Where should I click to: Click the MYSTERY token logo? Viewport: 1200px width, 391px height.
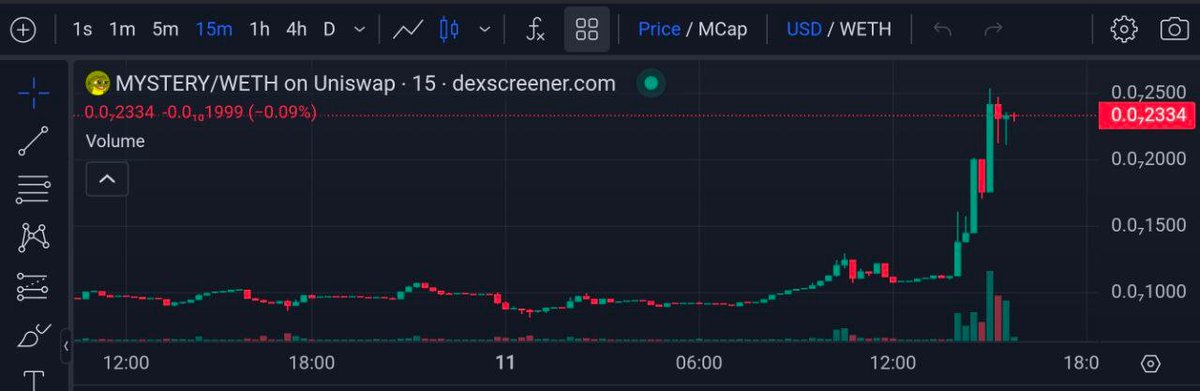pos(97,83)
